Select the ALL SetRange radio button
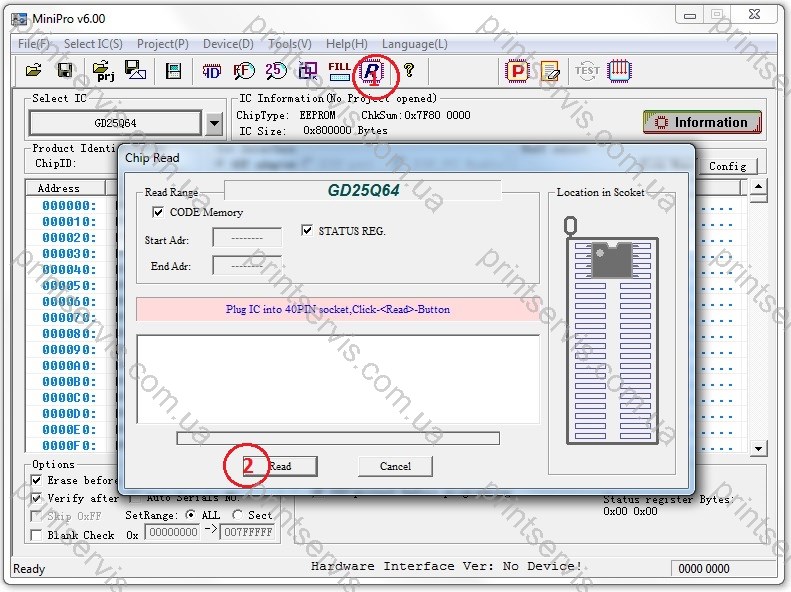 point(190,515)
